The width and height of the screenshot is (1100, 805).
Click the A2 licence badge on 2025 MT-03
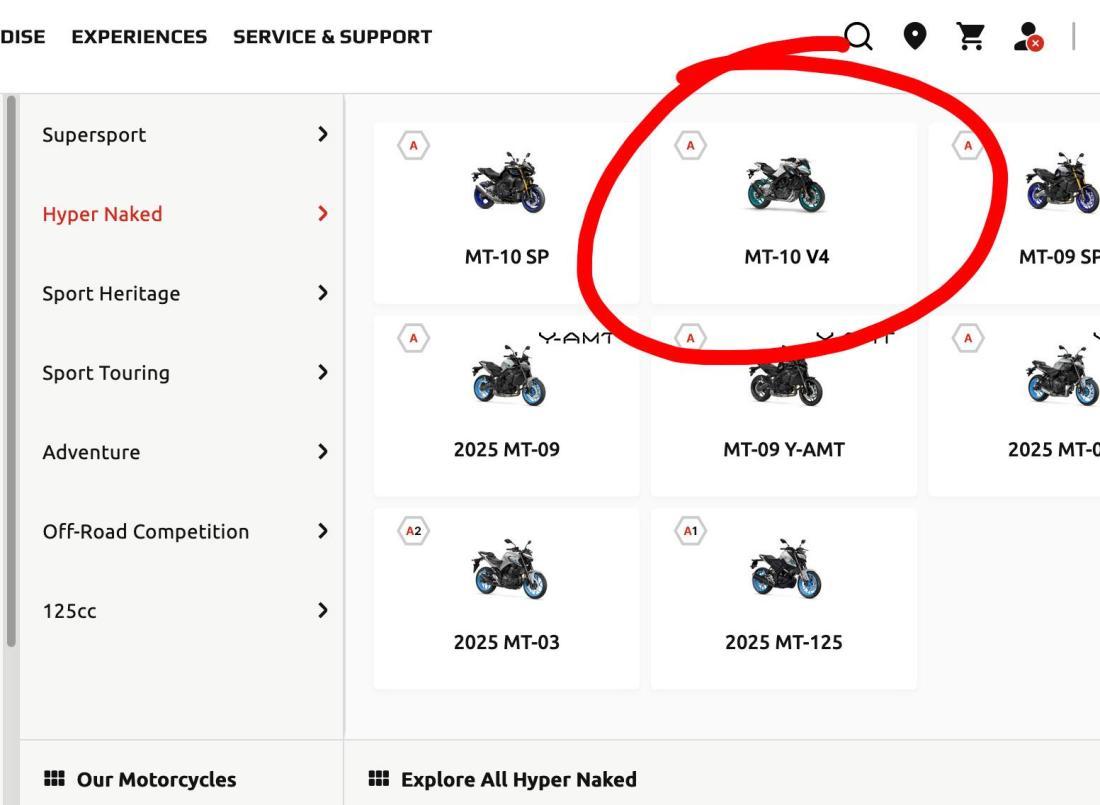coord(412,531)
